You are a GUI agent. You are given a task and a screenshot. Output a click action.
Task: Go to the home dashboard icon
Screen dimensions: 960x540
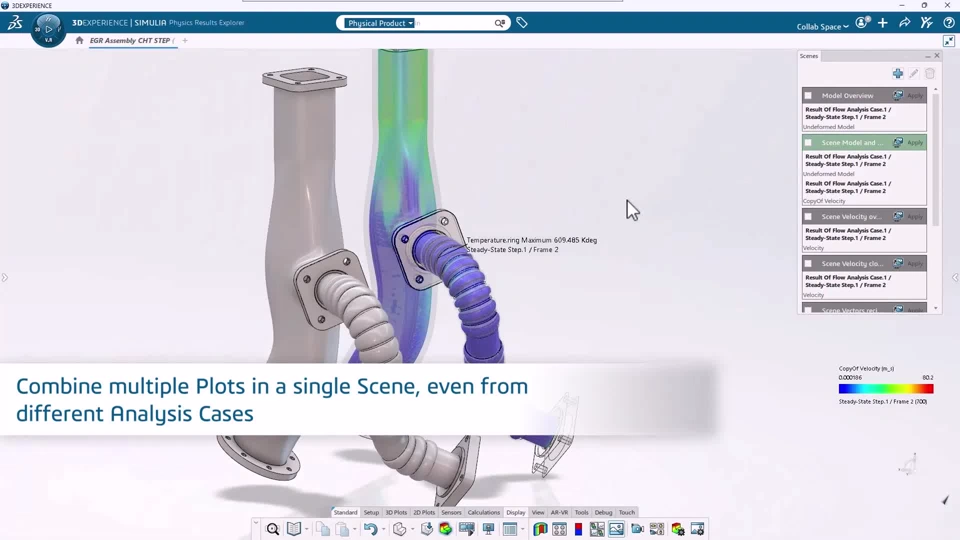(79, 40)
